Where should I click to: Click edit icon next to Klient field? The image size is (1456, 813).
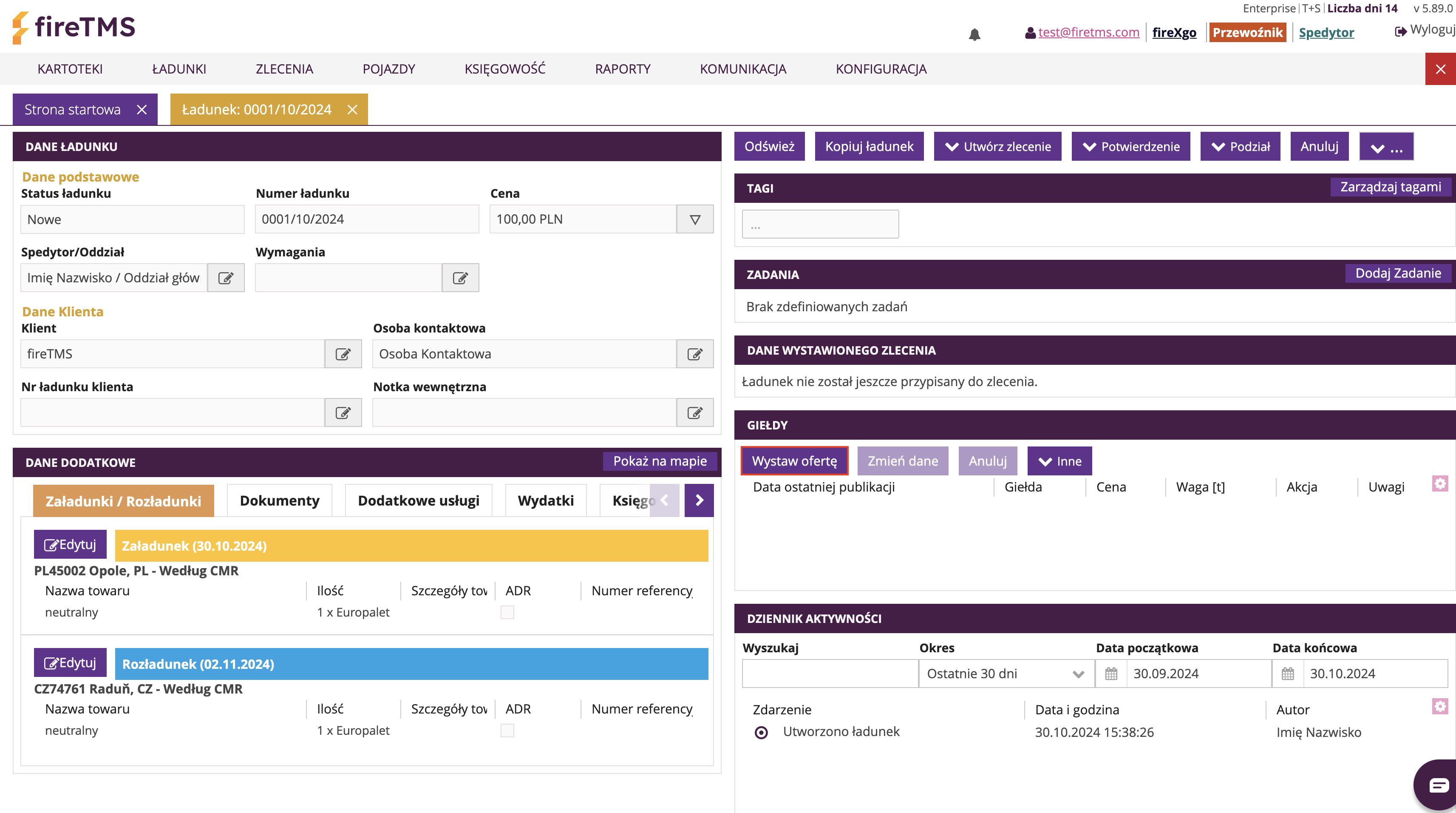[x=343, y=354]
